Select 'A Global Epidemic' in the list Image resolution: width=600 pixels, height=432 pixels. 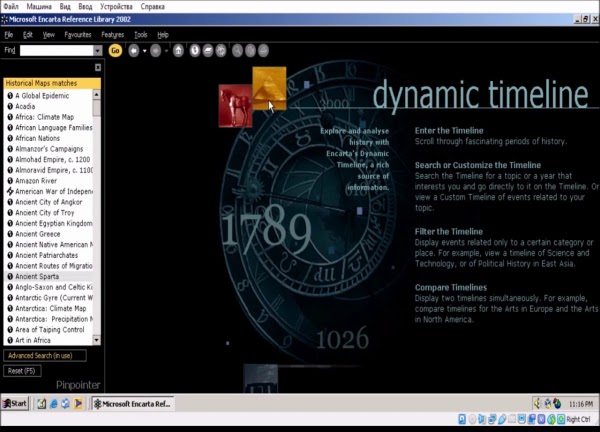(x=42, y=96)
